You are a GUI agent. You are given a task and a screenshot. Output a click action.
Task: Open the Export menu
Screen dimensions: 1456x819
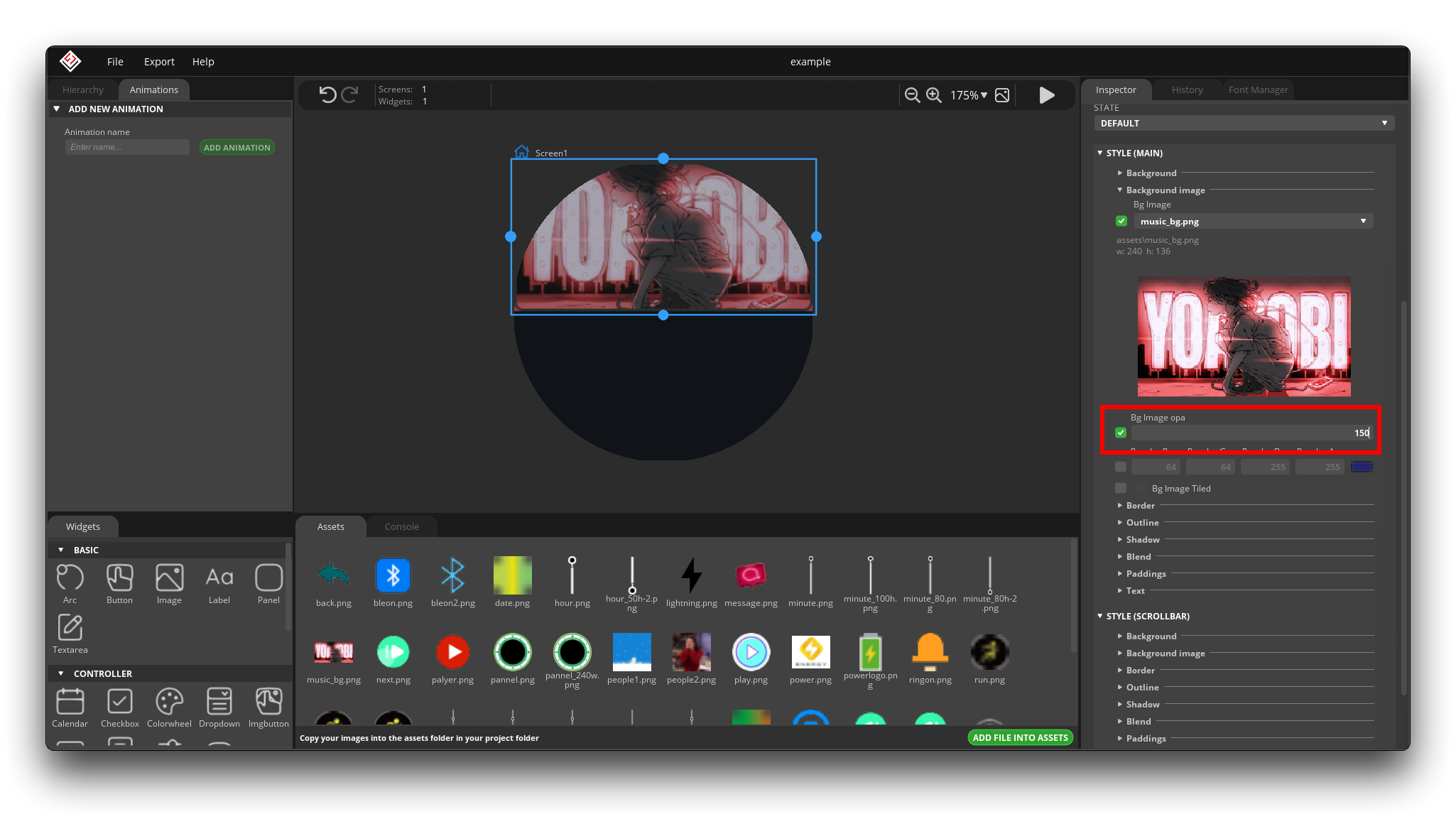(x=159, y=62)
